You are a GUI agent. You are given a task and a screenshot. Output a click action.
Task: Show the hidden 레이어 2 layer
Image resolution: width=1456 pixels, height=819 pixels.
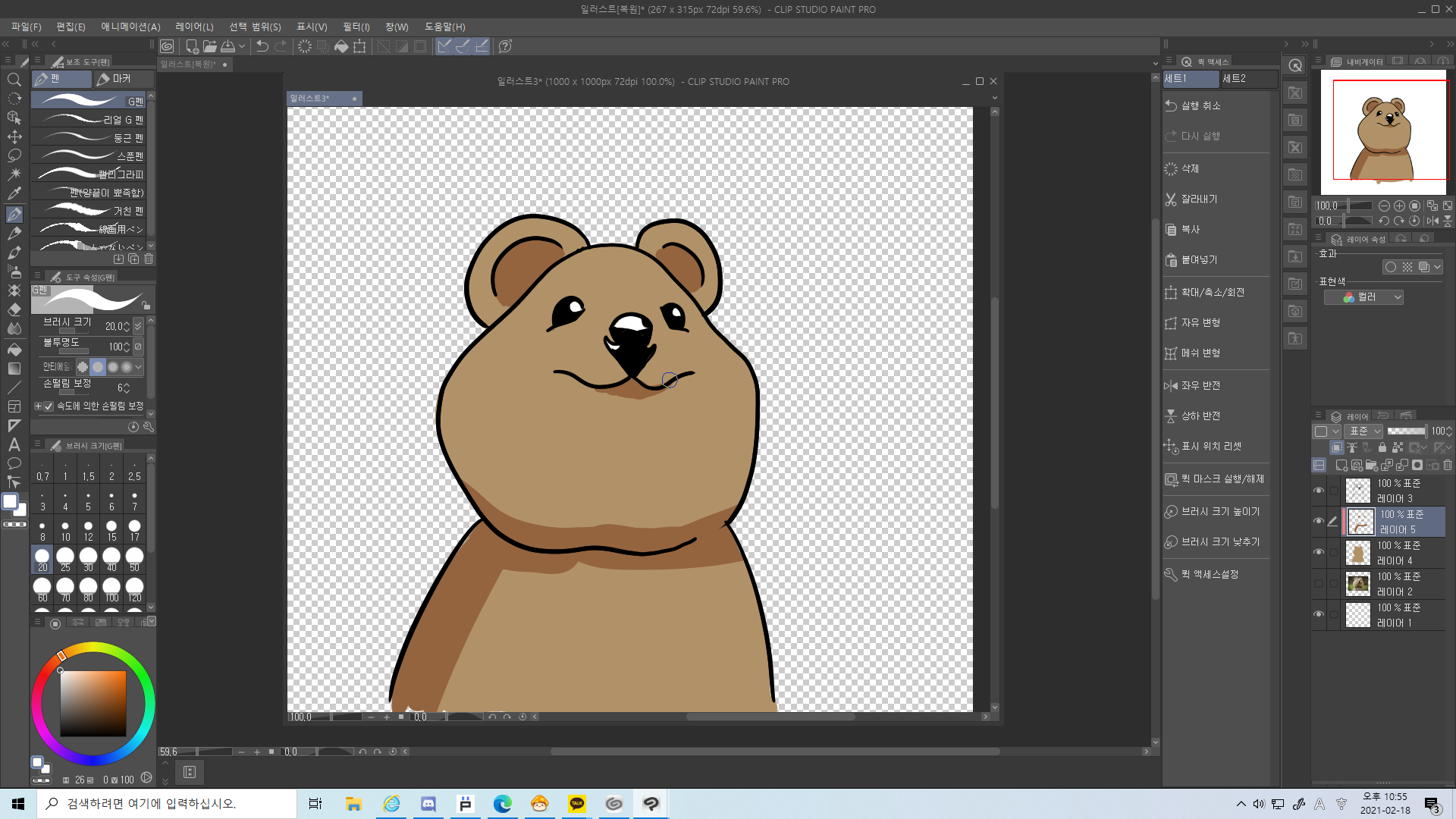click(1318, 584)
